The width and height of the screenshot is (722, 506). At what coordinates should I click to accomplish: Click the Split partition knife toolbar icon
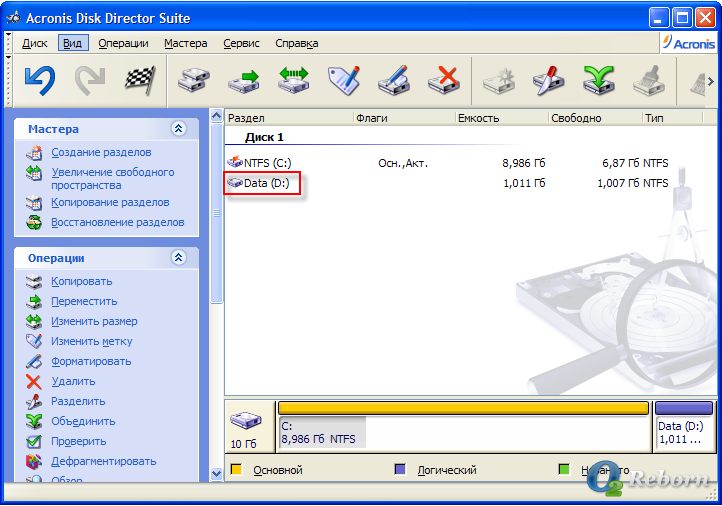point(548,81)
